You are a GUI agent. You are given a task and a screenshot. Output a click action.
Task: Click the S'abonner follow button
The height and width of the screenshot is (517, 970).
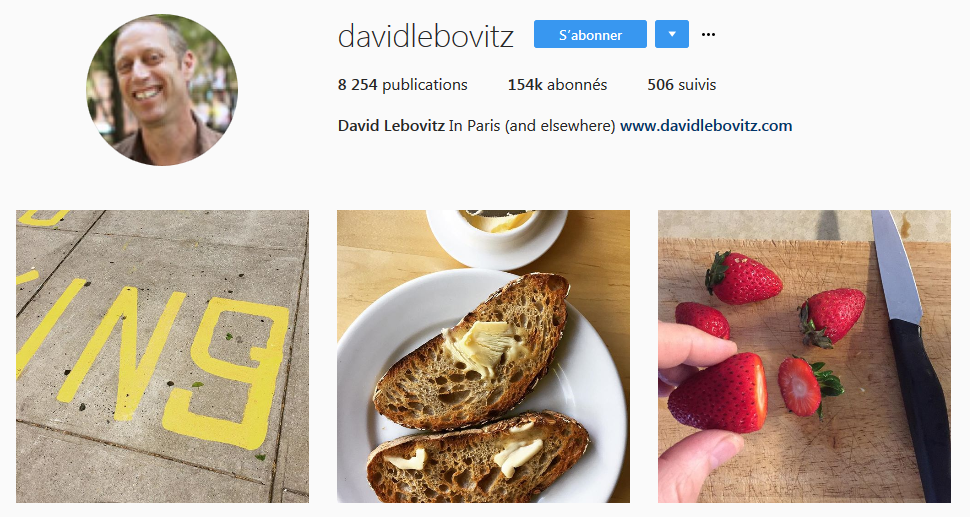590,34
